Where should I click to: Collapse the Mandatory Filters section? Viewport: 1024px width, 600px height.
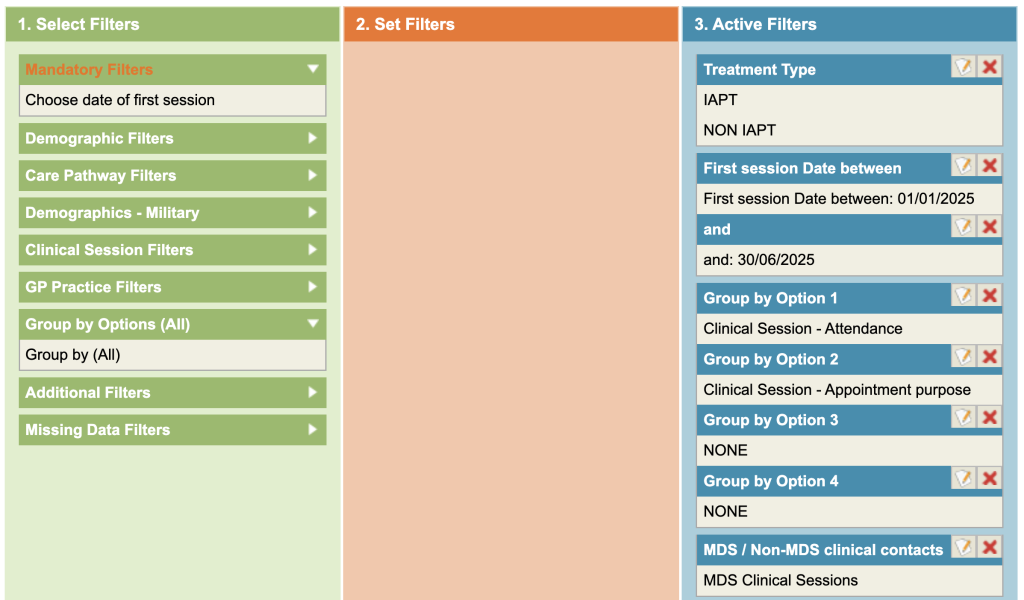click(x=313, y=69)
